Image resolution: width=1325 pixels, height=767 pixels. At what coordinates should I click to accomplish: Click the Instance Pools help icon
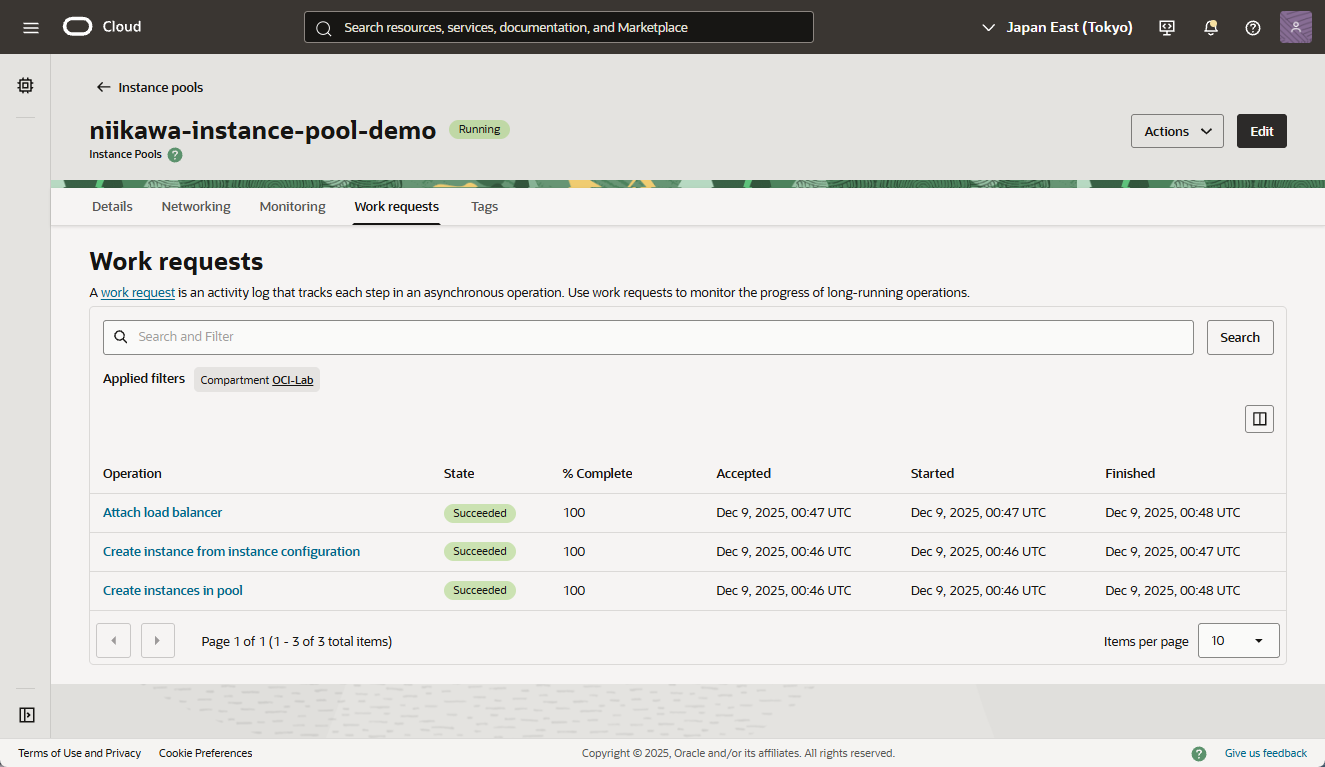click(x=175, y=155)
